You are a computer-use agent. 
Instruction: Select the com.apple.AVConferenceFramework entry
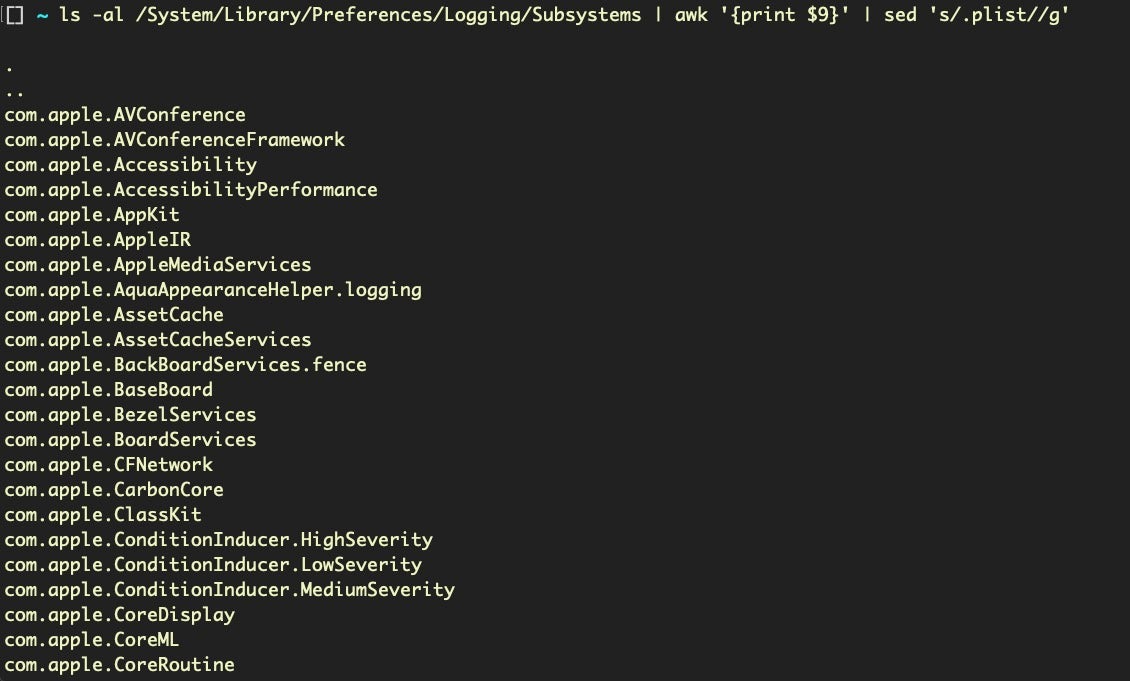[x=175, y=140]
